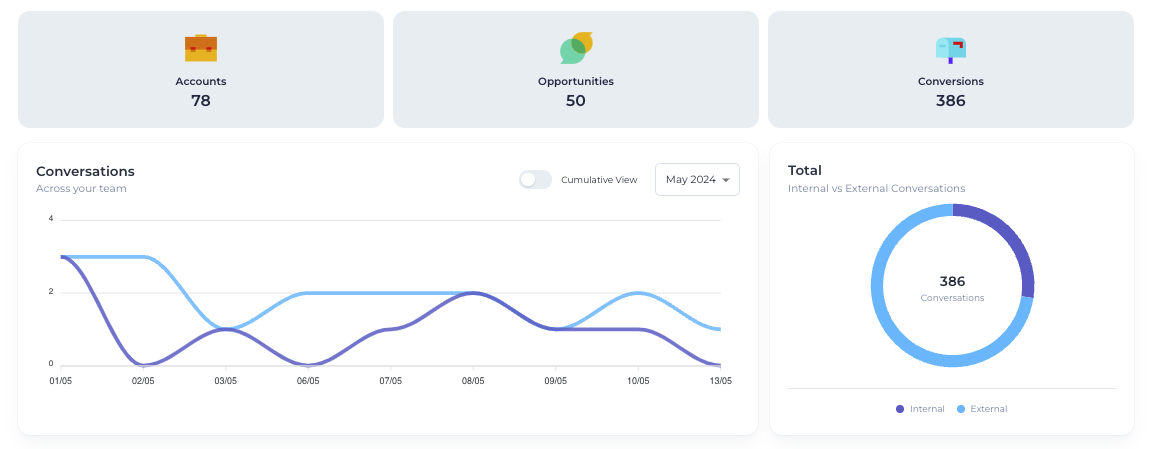Open the May 2024 month dropdown
Image resolution: width=1151 pixels, height=449 pixels.
[x=697, y=180]
